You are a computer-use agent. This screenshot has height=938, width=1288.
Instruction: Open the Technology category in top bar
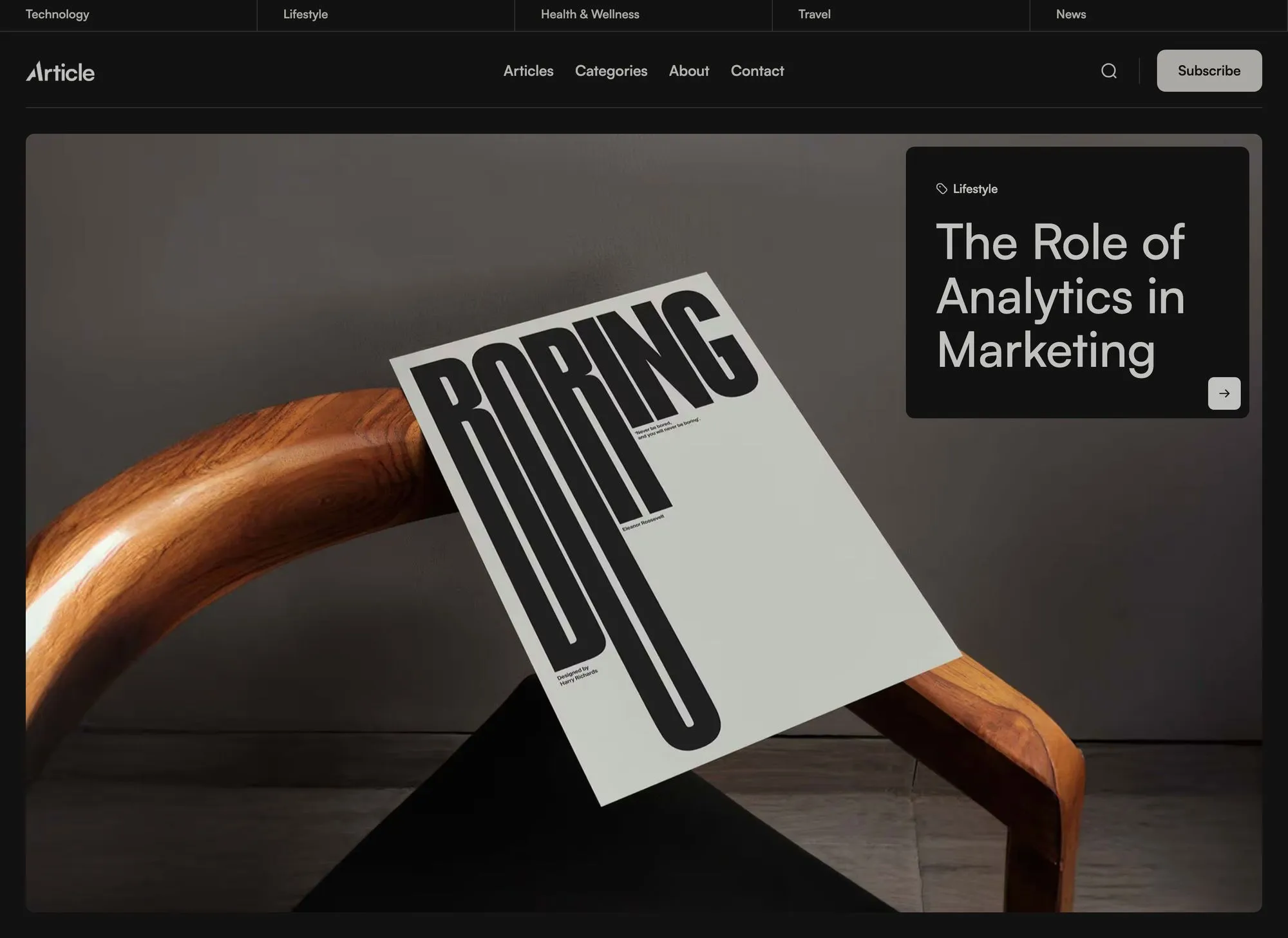(57, 14)
